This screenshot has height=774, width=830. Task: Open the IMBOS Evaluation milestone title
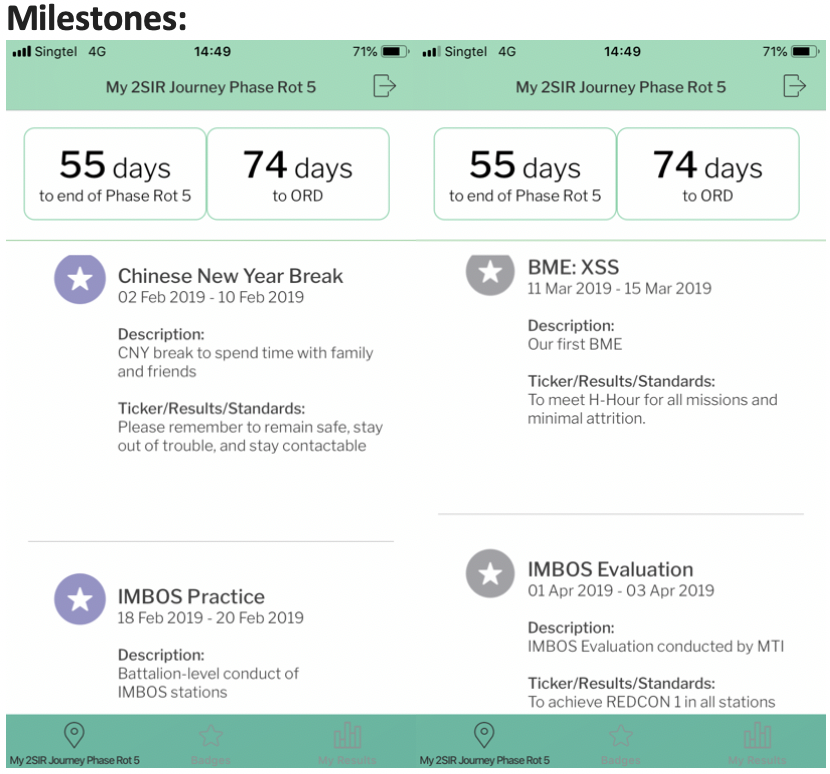click(x=610, y=570)
